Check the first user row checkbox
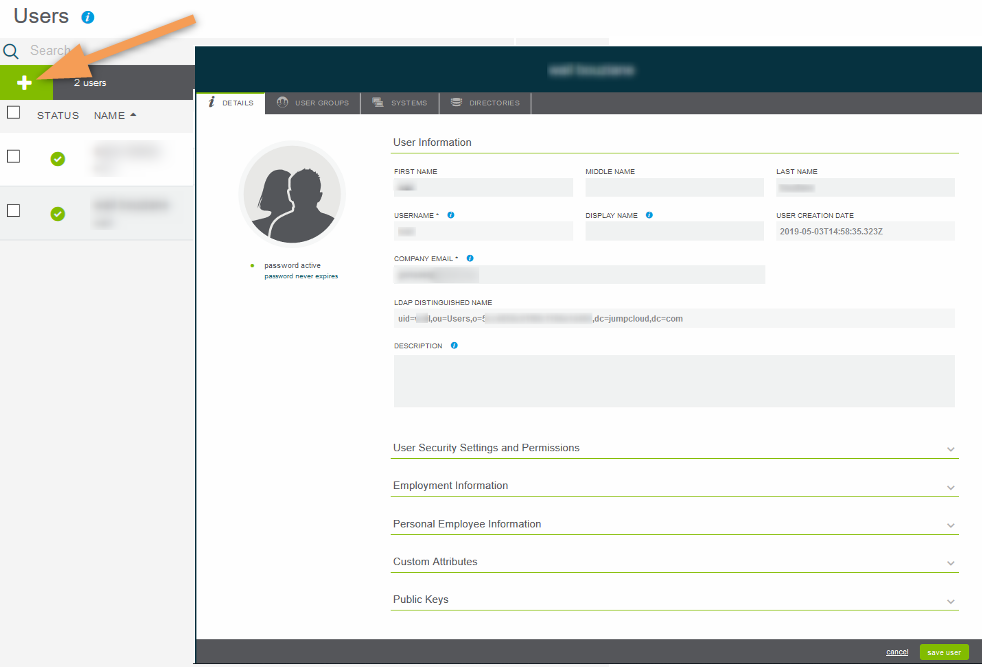982x667 pixels. pos(14,156)
